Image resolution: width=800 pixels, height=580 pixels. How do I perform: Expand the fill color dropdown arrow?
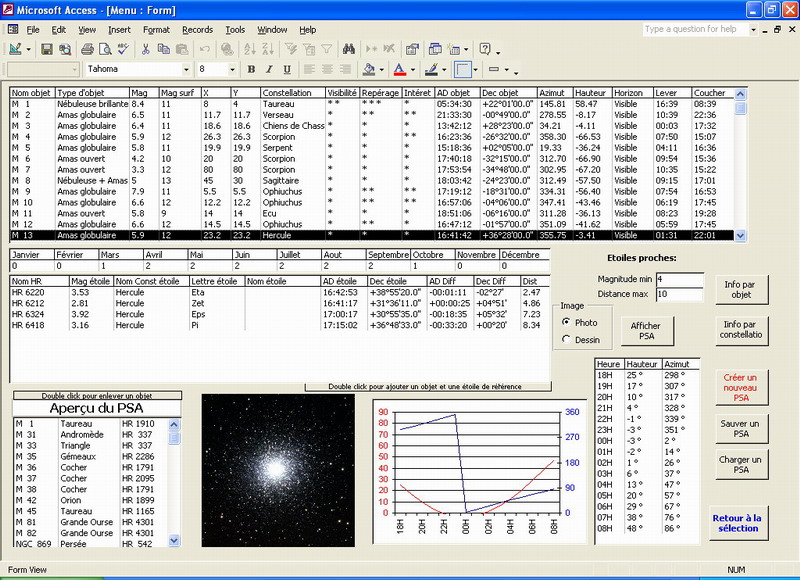(383, 70)
